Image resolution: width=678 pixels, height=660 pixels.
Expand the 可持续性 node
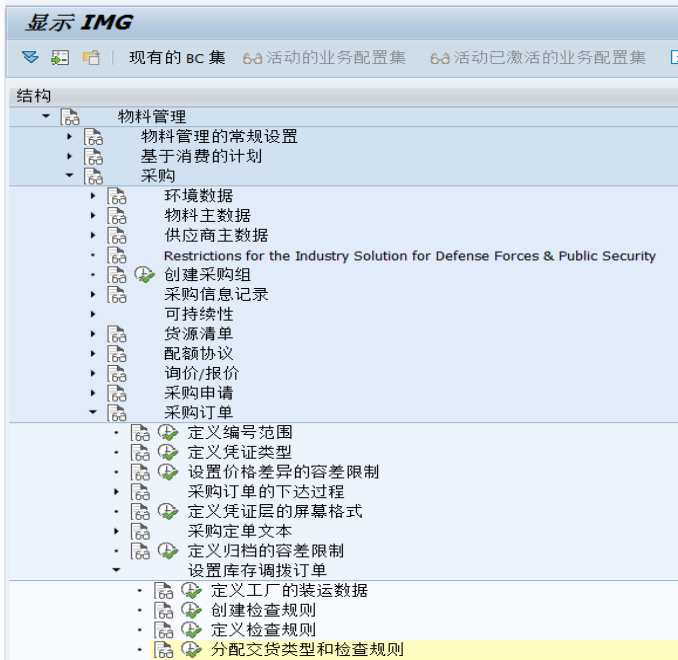tap(93, 314)
